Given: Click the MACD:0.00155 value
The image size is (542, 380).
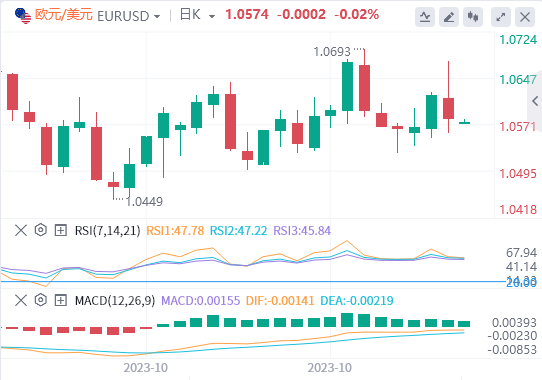Looking at the screenshot, I should [x=200, y=301].
